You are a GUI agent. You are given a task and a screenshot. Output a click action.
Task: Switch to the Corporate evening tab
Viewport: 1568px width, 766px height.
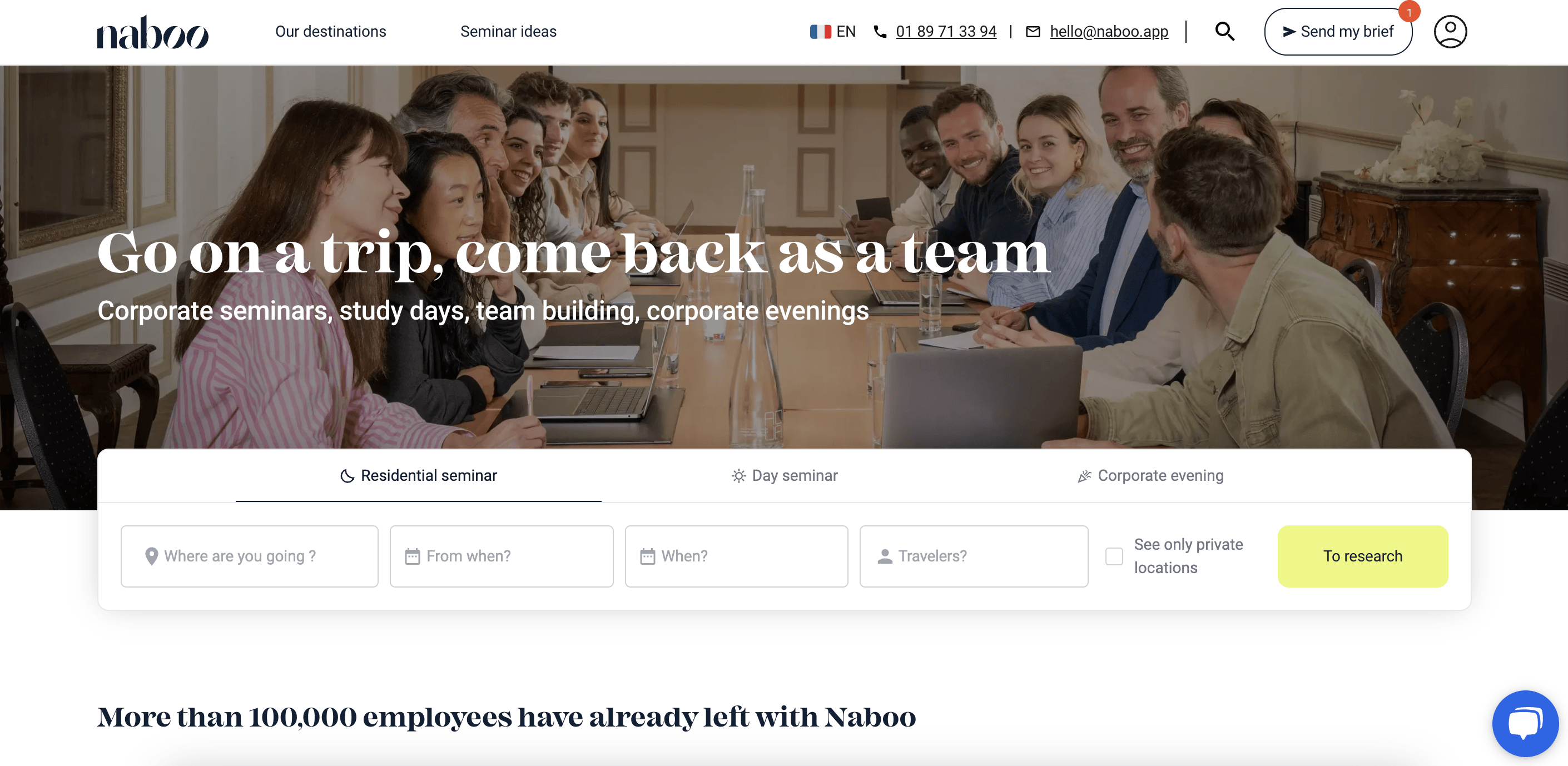click(x=1150, y=476)
